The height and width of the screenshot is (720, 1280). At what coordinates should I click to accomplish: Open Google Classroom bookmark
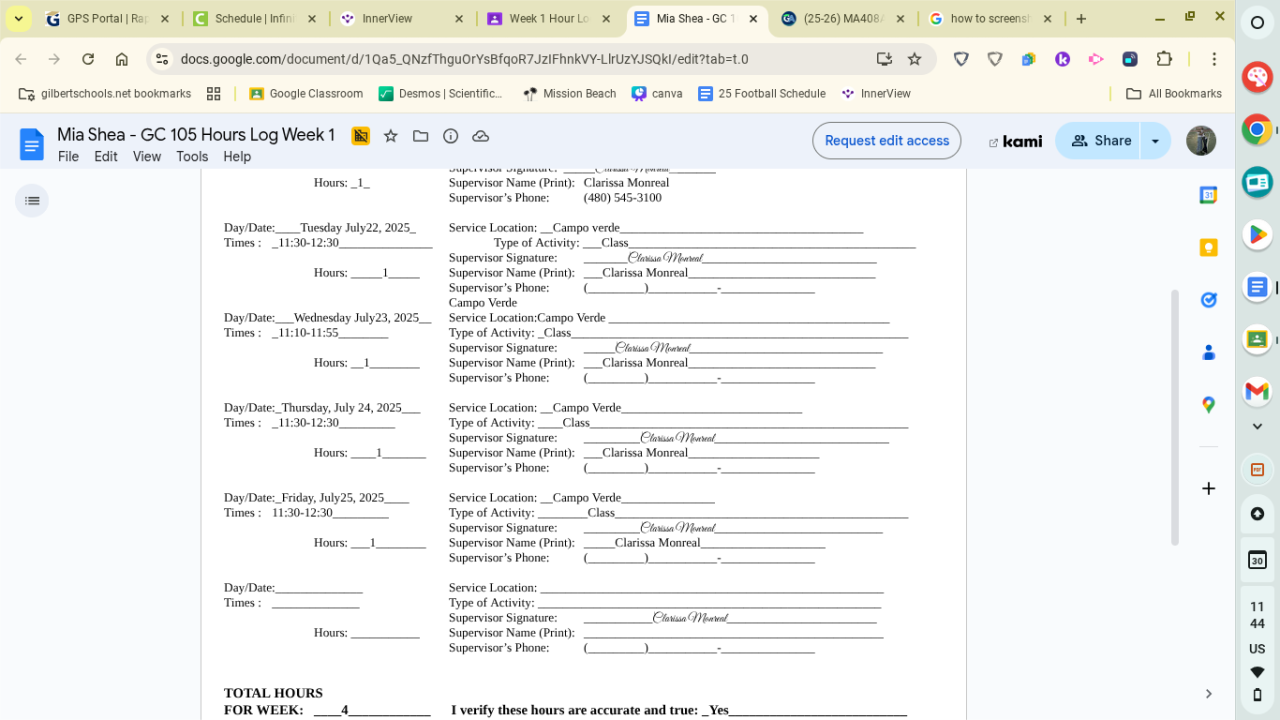pyautogui.click(x=305, y=94)
